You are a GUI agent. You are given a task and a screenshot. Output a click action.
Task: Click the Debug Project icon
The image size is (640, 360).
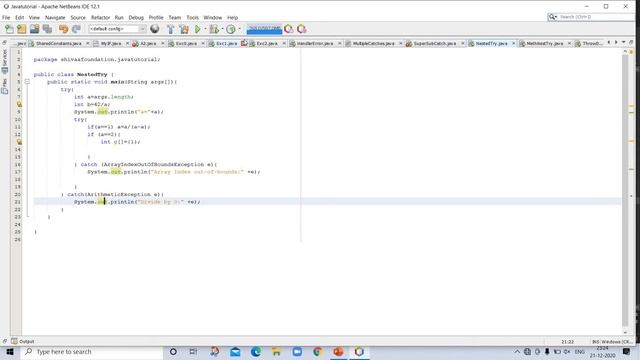(x=214, y=29)
